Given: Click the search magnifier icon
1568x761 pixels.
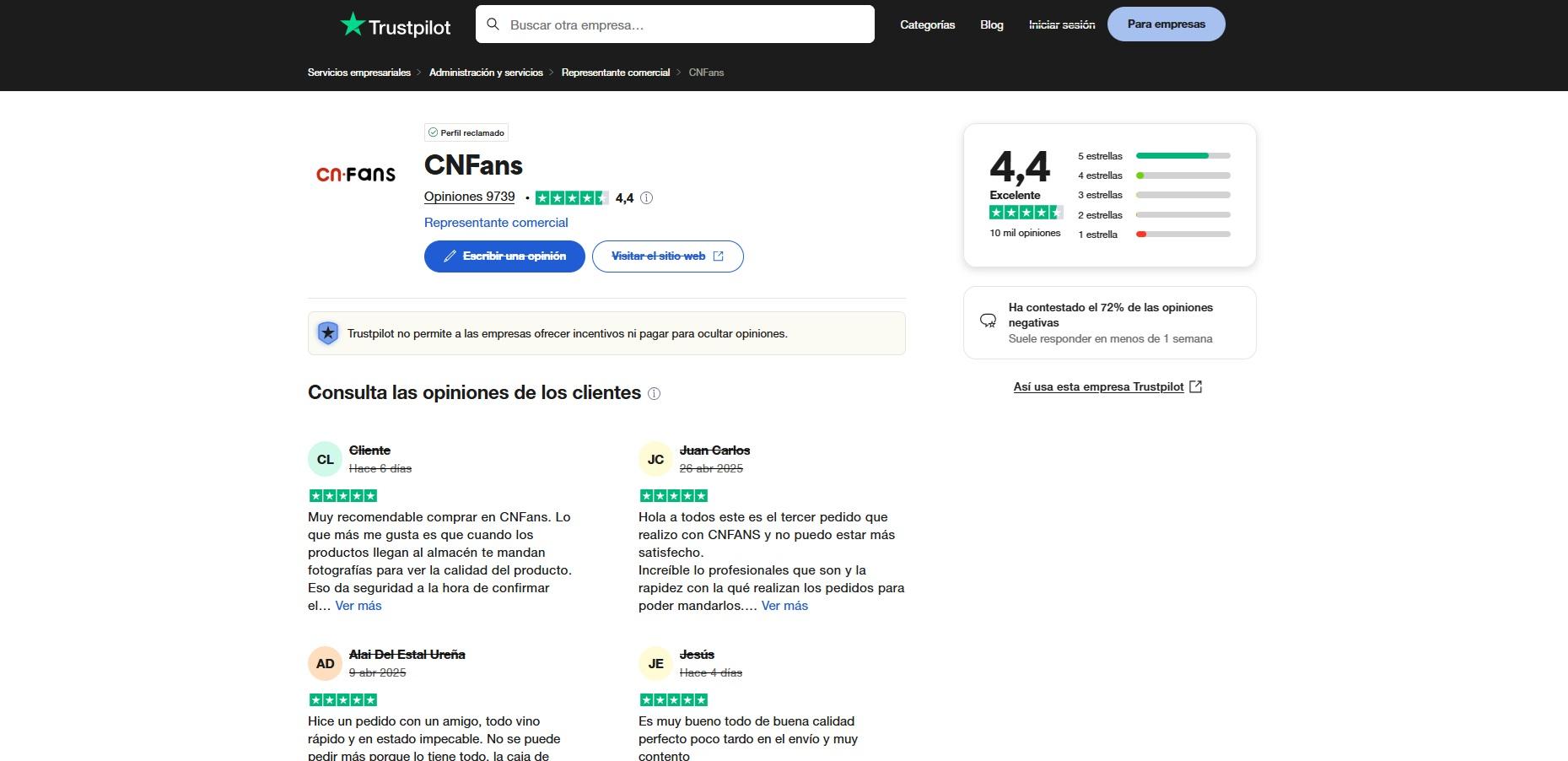Looking at the screenshot, I should point(493,24).
